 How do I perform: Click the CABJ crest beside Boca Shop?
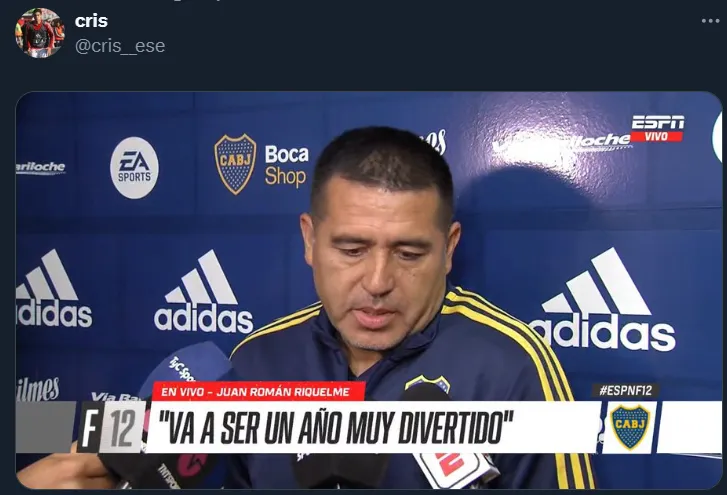point(235,164)
